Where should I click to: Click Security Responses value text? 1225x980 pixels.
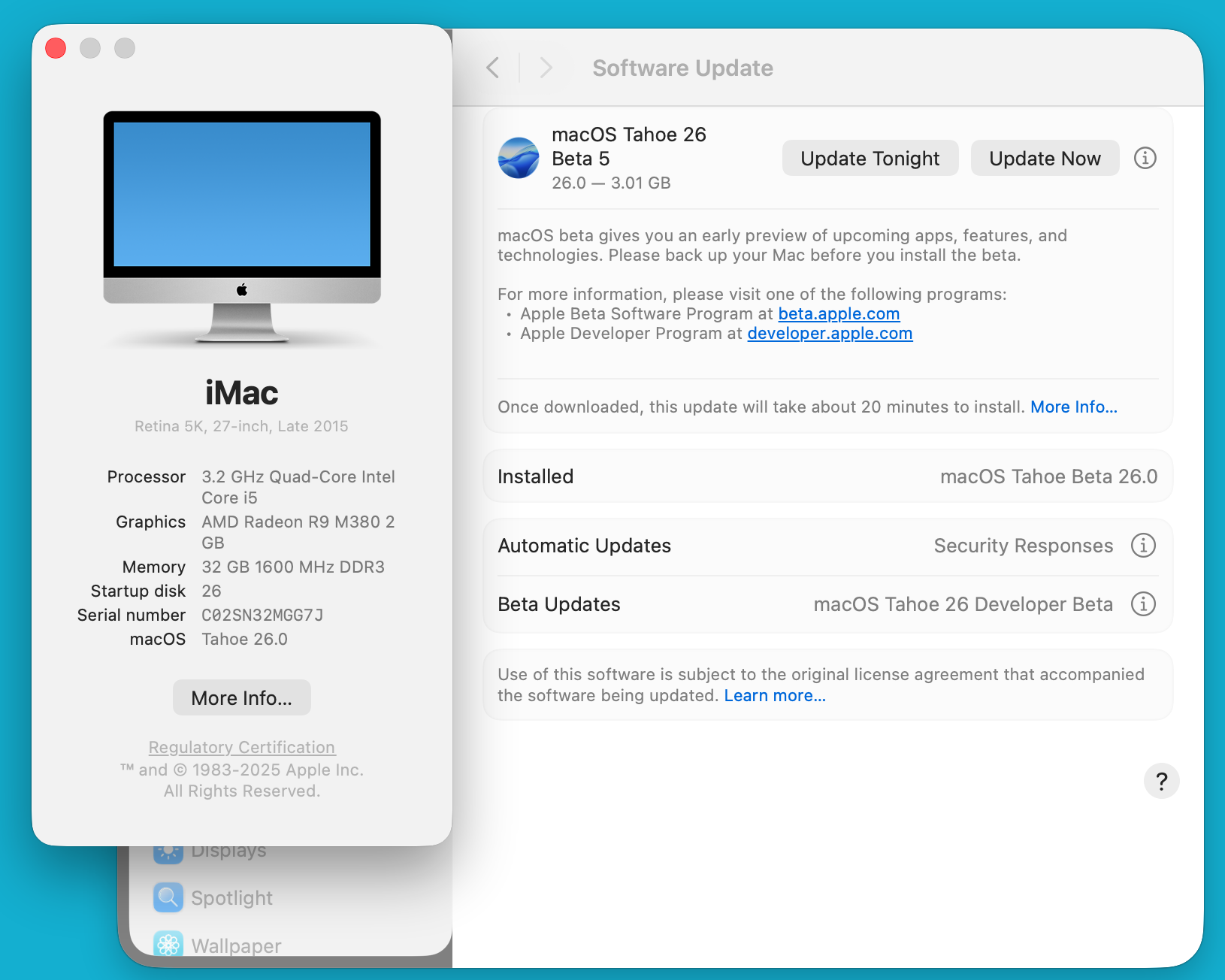coord(1024,546)
